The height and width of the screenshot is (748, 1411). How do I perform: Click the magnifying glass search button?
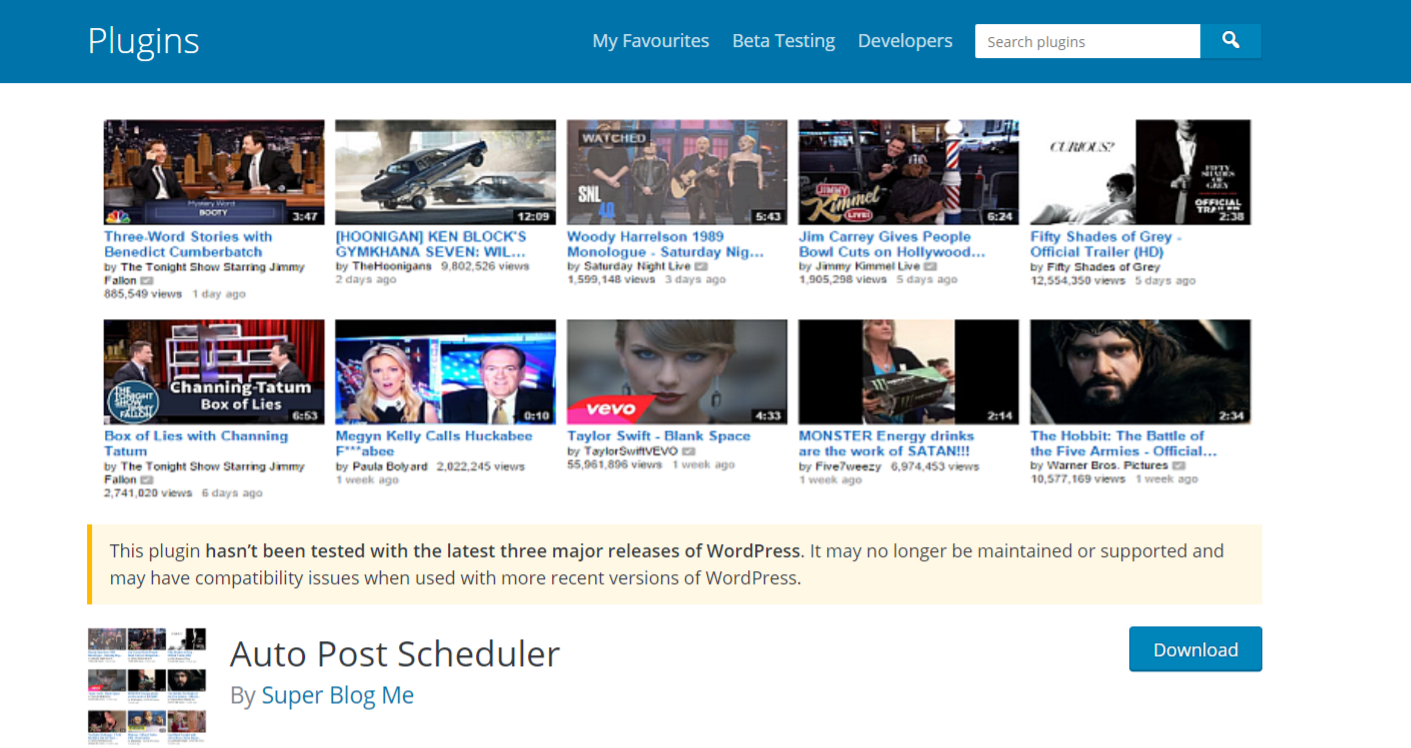tap(1230, 41)
